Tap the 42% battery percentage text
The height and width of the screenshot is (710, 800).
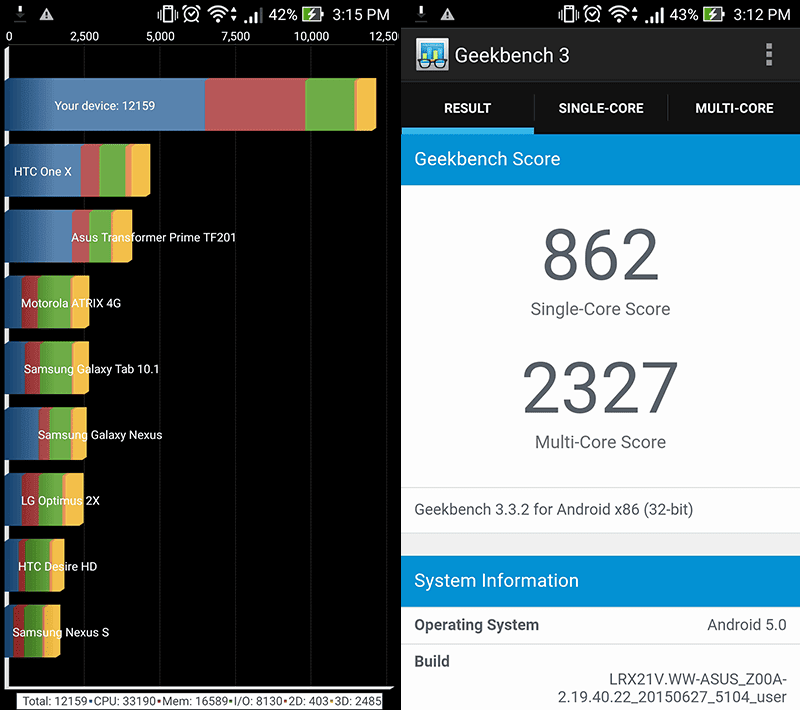pos(283,15)
